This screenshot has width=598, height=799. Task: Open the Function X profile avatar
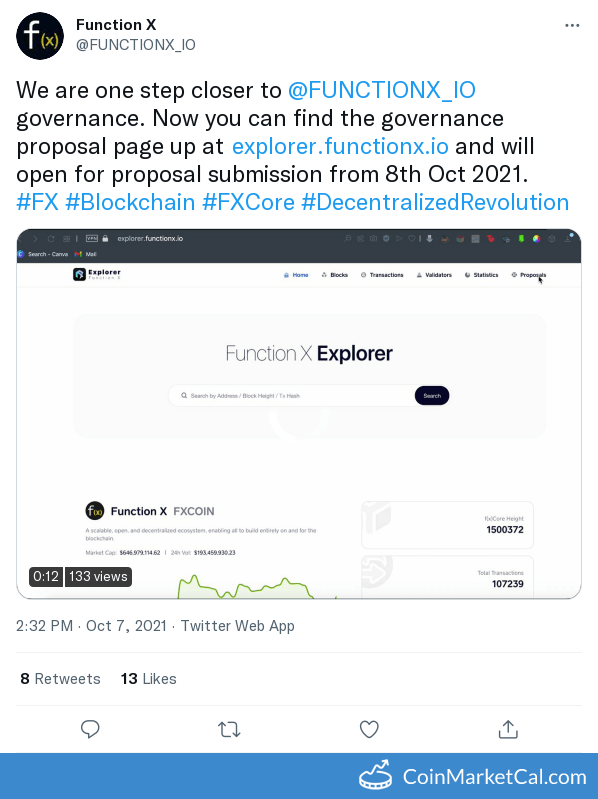(40, 36)
